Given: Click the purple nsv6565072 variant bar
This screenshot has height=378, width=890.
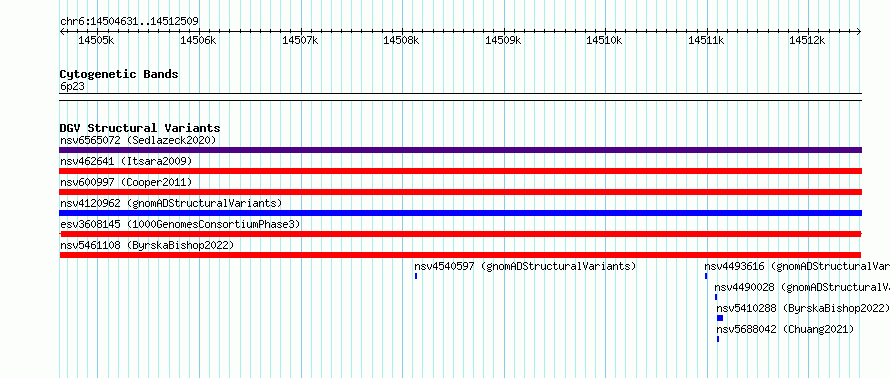Looking at the screenshot, I should click(x=460, y=150).
